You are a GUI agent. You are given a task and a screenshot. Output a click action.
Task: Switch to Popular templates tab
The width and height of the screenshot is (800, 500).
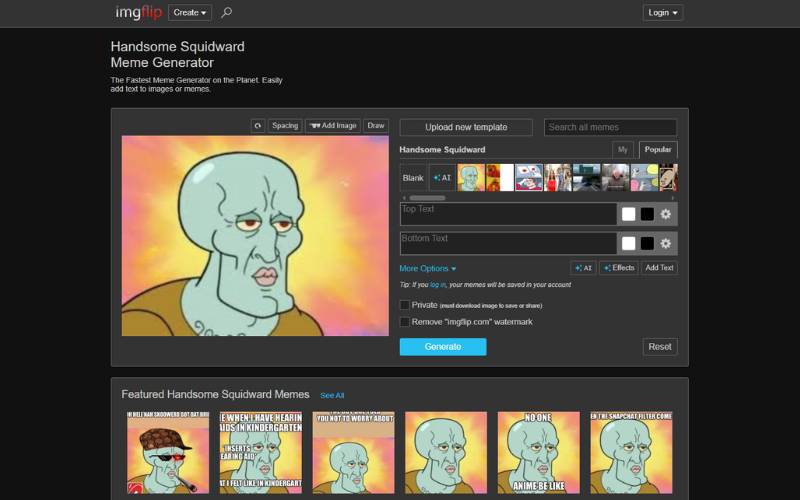click(658, 149)
